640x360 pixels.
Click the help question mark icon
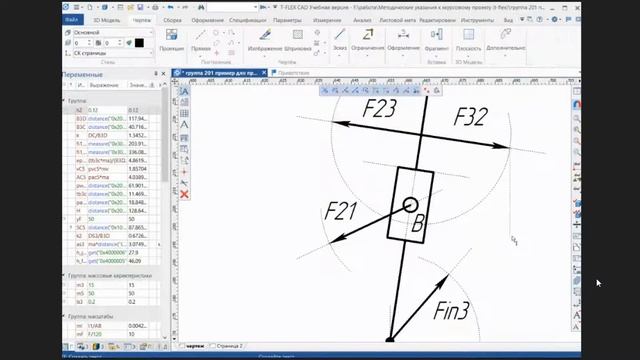[x=540, y=19]
